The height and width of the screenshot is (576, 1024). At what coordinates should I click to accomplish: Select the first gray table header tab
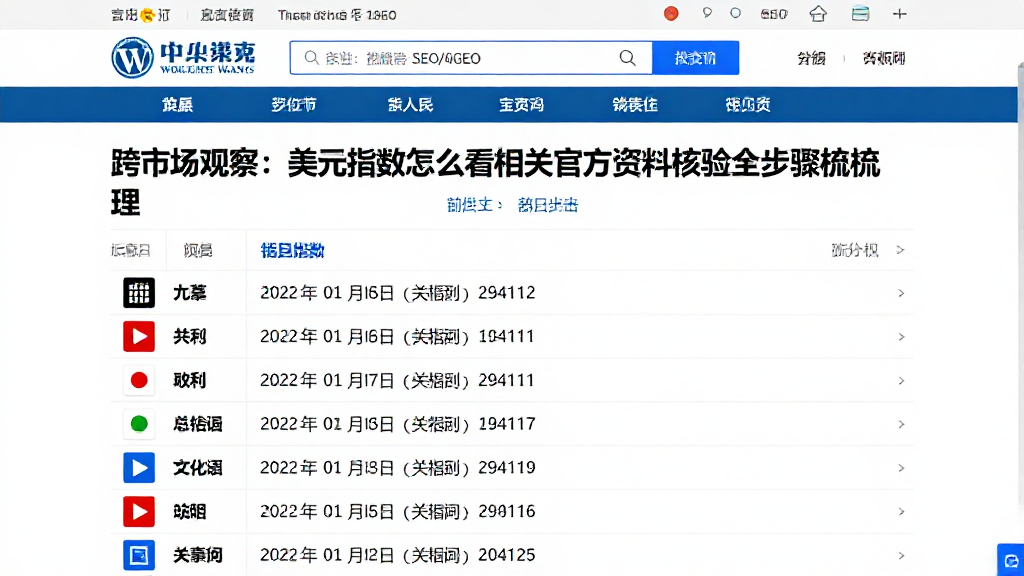[131, 251]
